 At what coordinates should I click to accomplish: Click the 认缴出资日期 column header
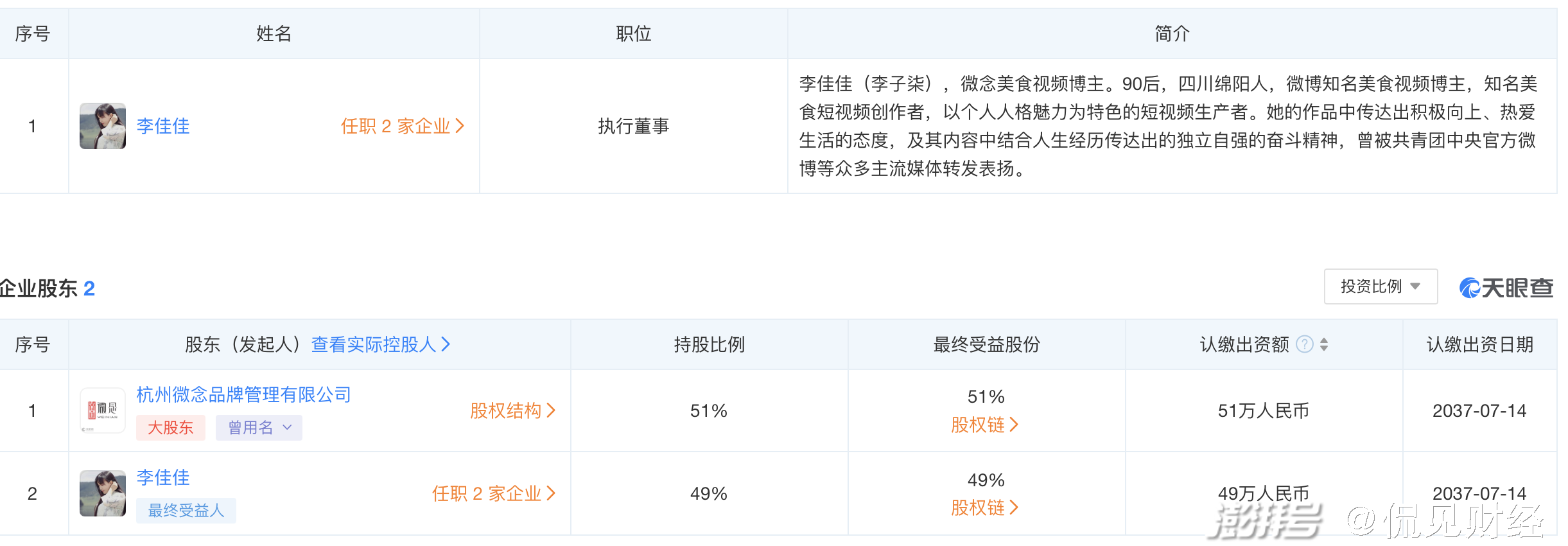coord(1479,344)
